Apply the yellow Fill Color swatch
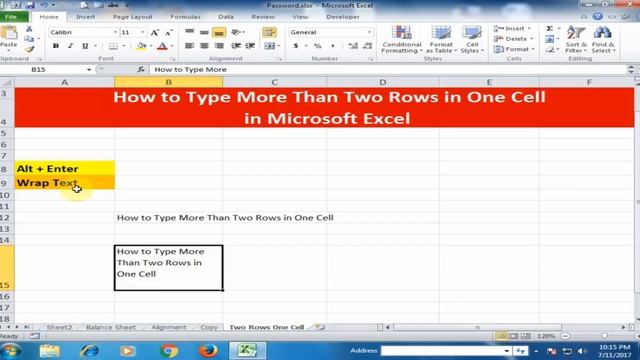This screenshot has width=640, height=360. coord(141,46)
